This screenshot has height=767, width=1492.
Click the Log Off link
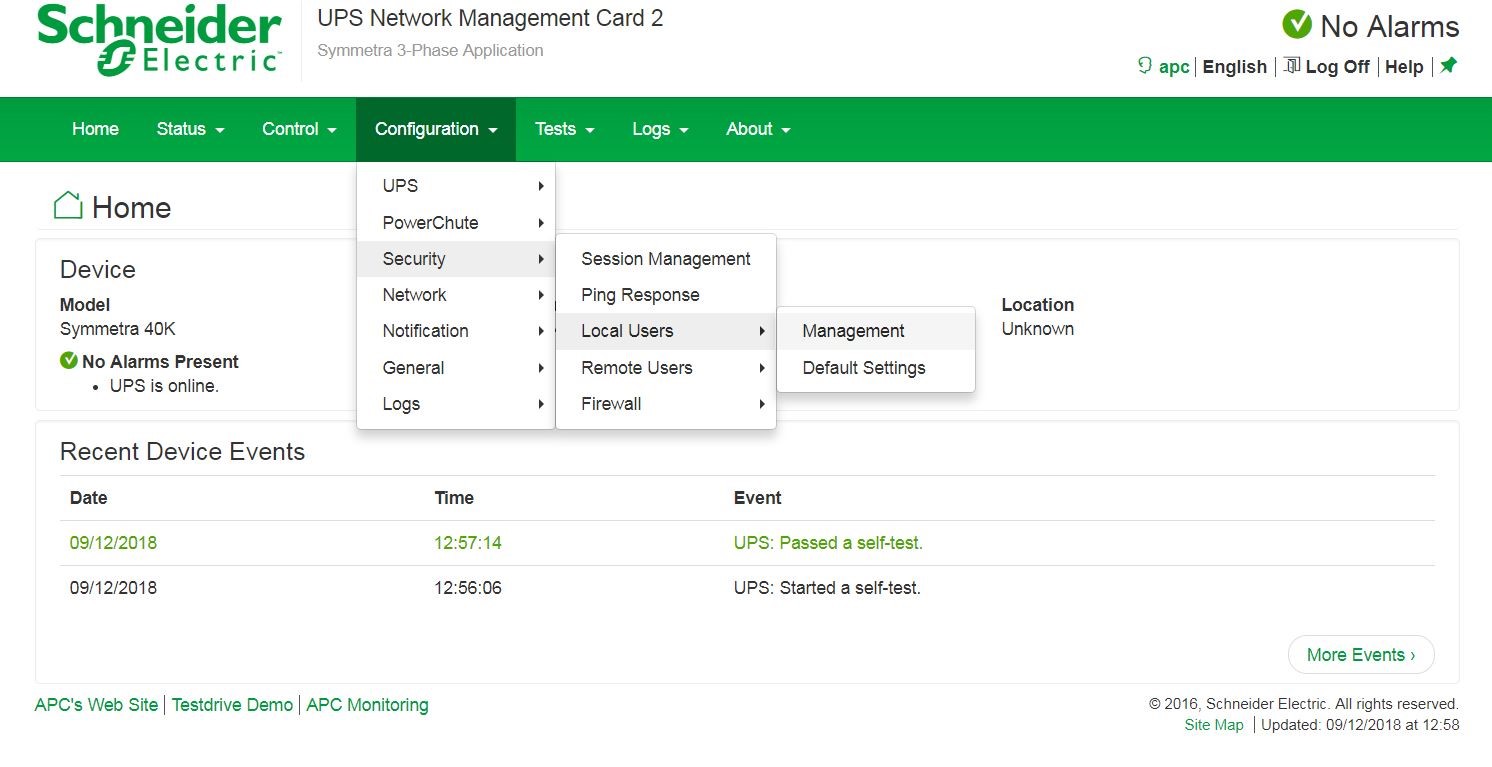(x=1337, y=67)
